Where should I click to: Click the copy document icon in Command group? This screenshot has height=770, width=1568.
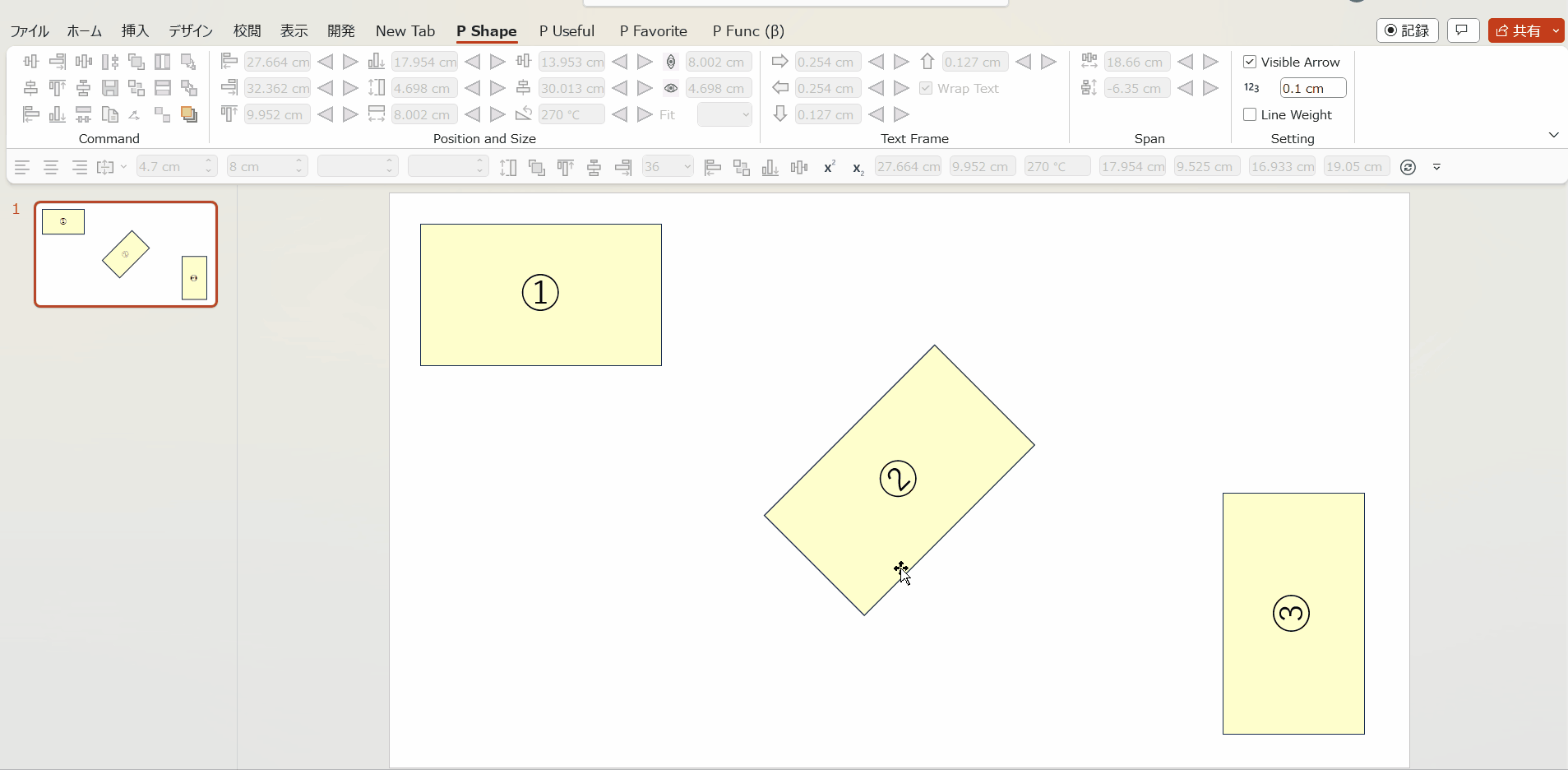(110, 115)
